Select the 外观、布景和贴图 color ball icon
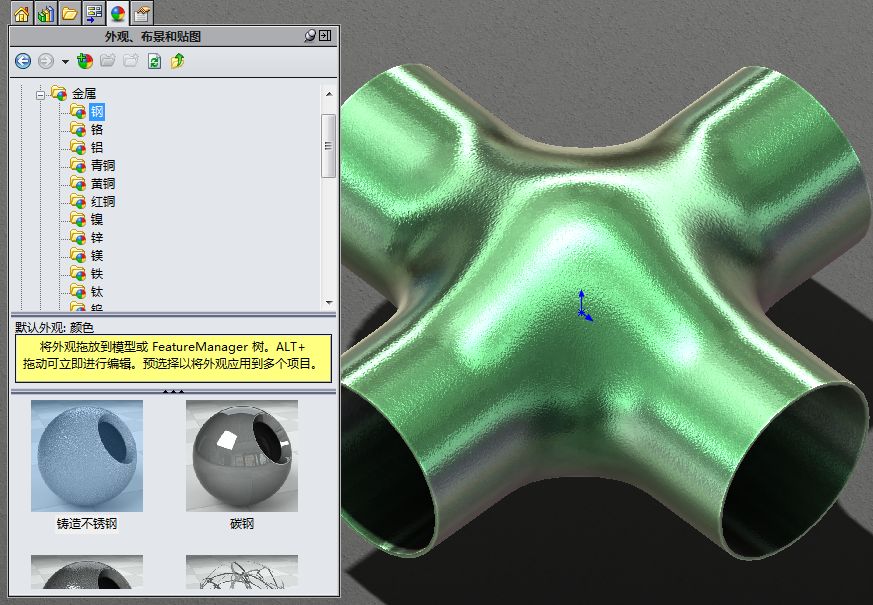 point(117,13)
